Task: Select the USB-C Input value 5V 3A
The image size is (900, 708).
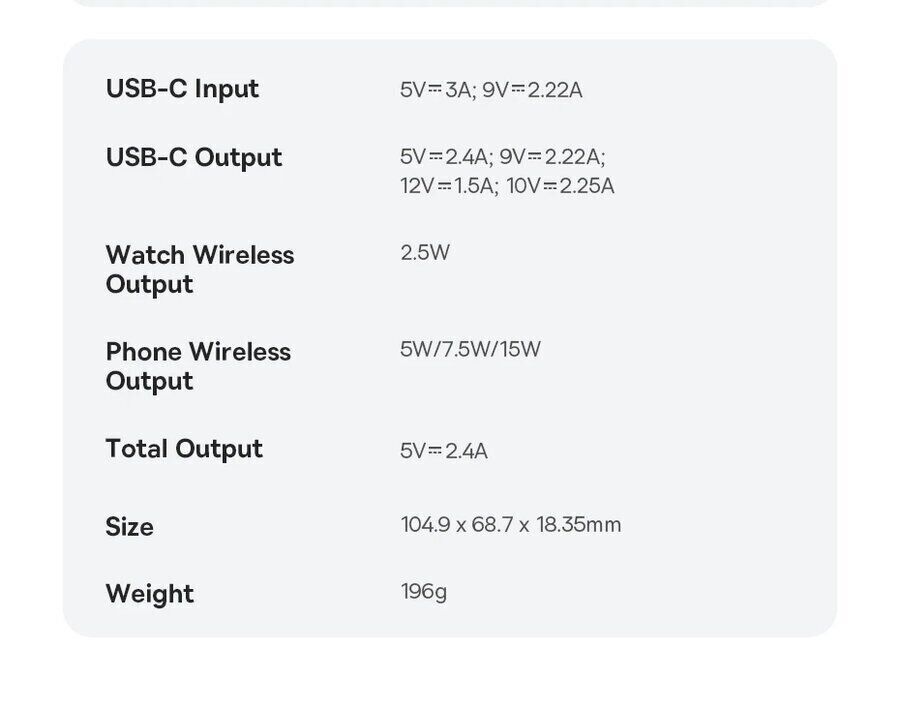Action: click(x=436, y=90)
